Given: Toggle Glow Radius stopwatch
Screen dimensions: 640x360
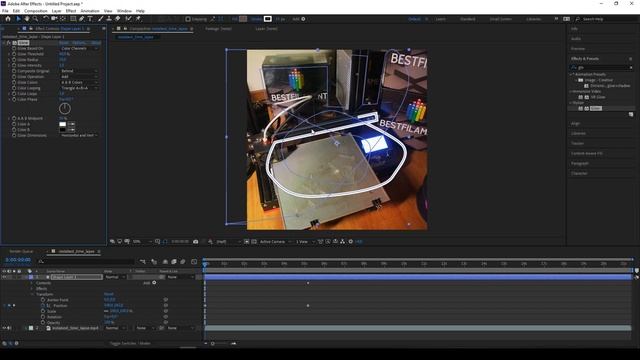Looking at the screenshot, I should 14,60.
